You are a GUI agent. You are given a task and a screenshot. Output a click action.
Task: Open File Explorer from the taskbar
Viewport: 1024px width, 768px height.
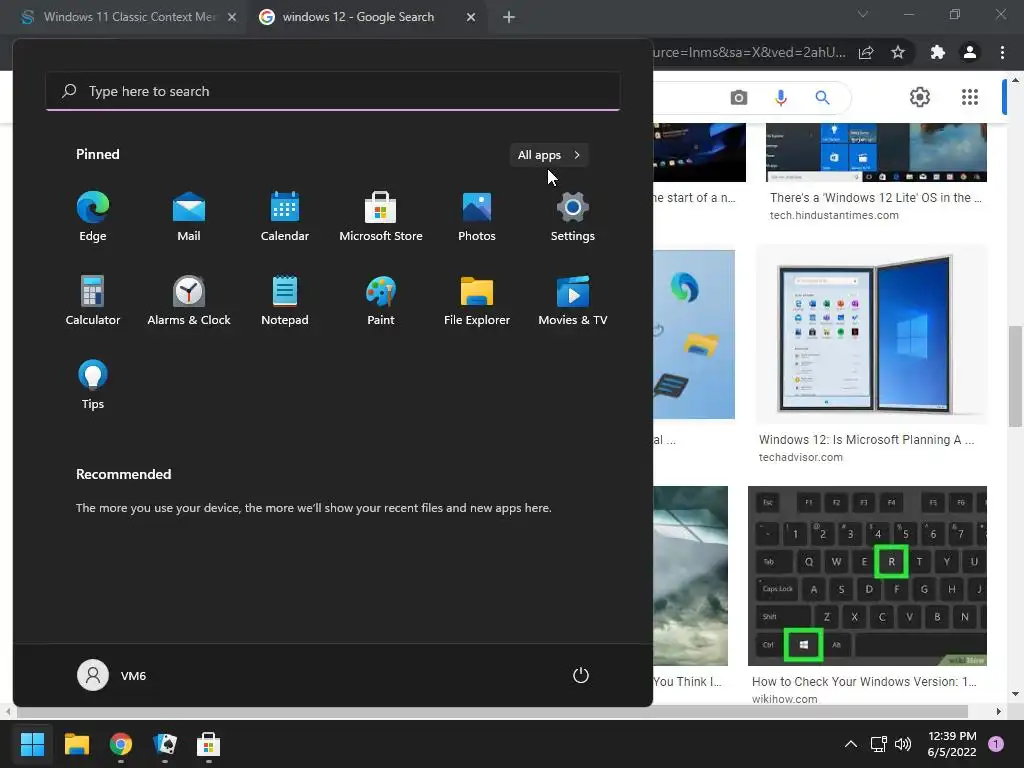(x=76, y=744)
